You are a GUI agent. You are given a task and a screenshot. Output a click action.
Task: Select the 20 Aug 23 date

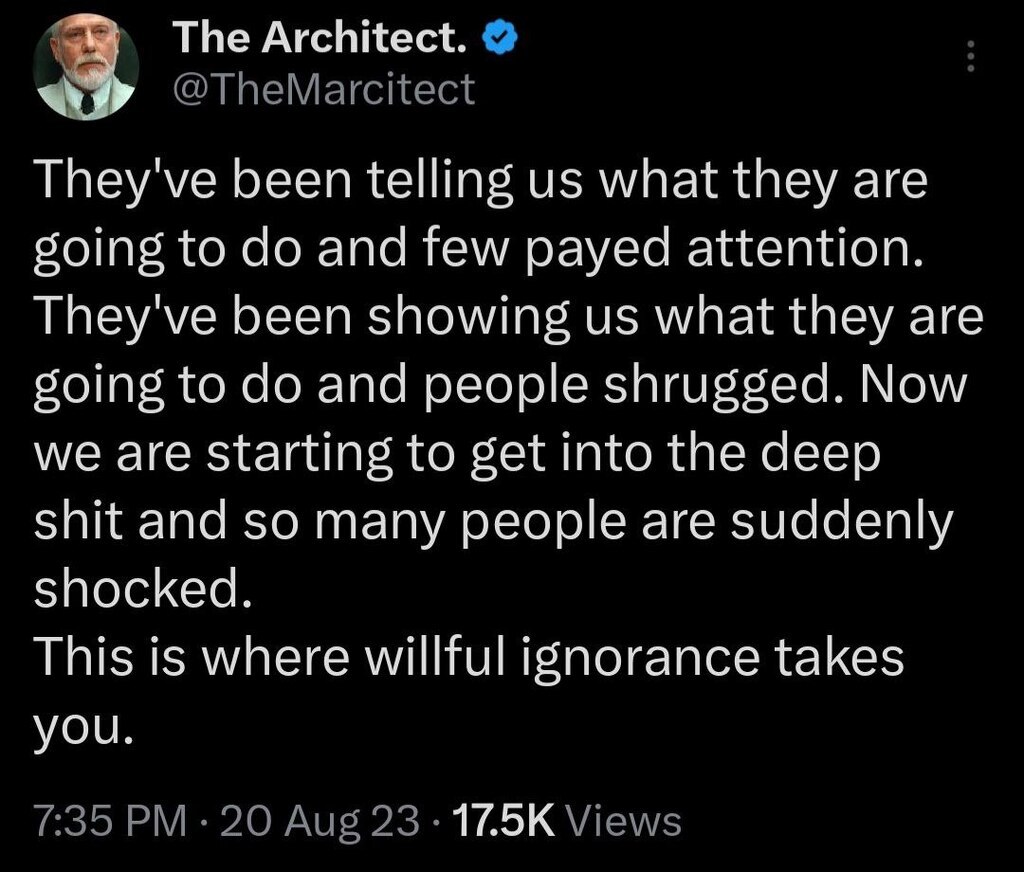[320, 820]
